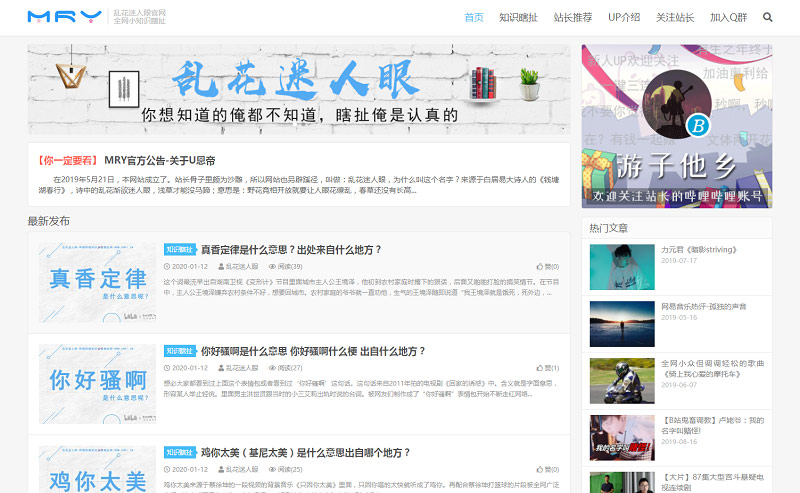Select UP介绍 in the top navigation
Viewport: 800px width, 493px height.
[x=624, y=17]
